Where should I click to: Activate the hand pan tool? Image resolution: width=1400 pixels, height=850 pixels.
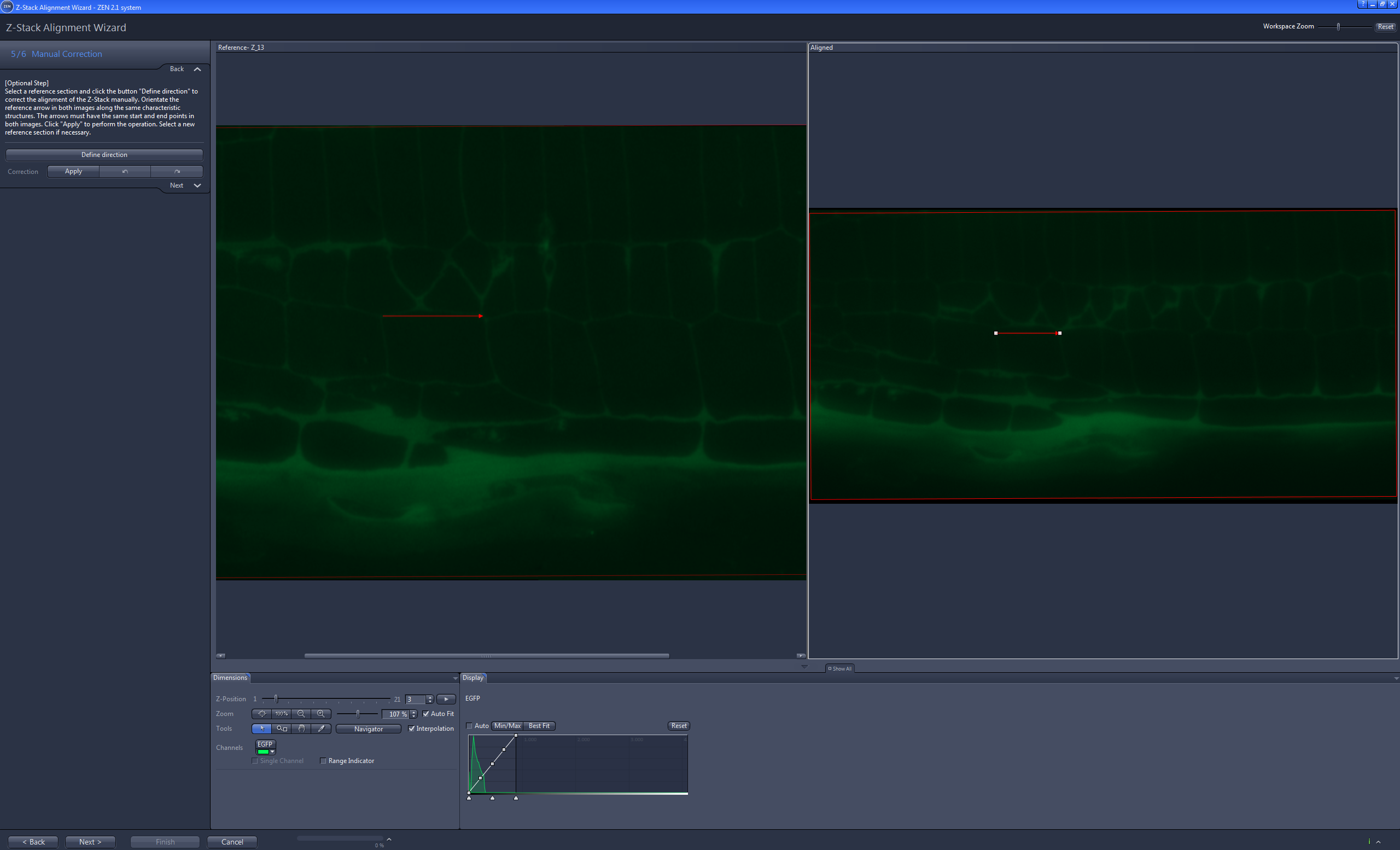[301, 729]
